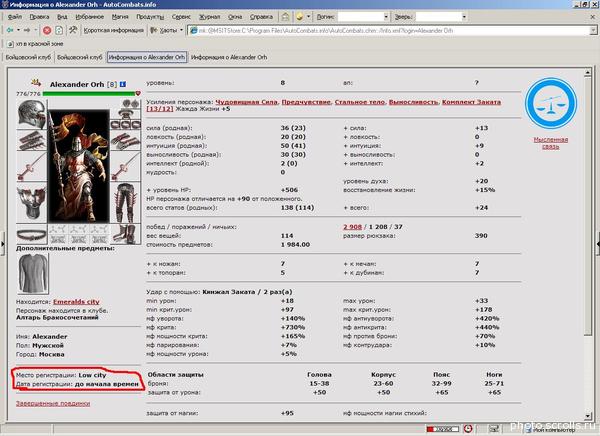Click the left side panel collapse handle
The width and height of the screenshot is (600, 436).
2,243
